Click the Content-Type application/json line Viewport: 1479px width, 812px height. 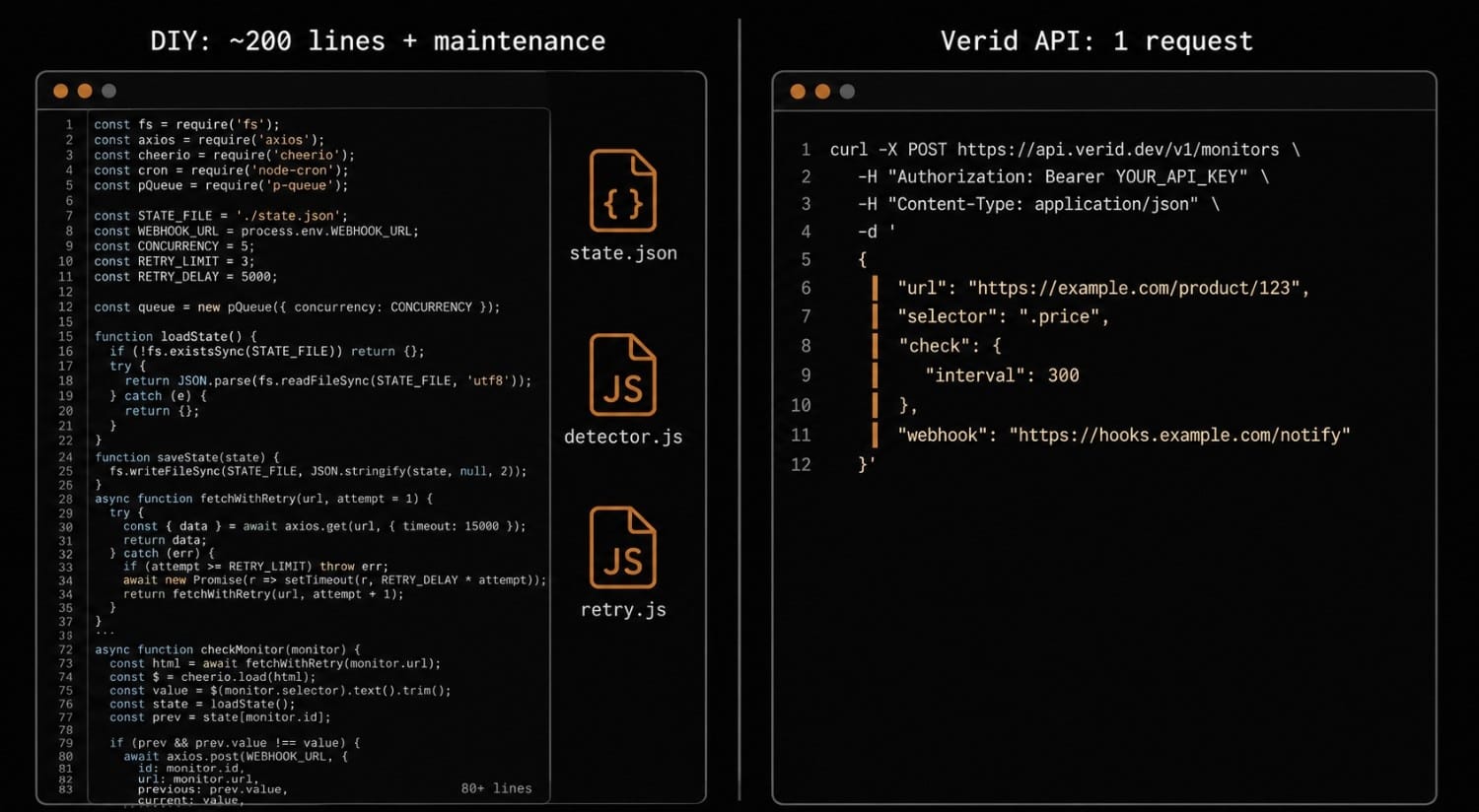click(1038, 205)
